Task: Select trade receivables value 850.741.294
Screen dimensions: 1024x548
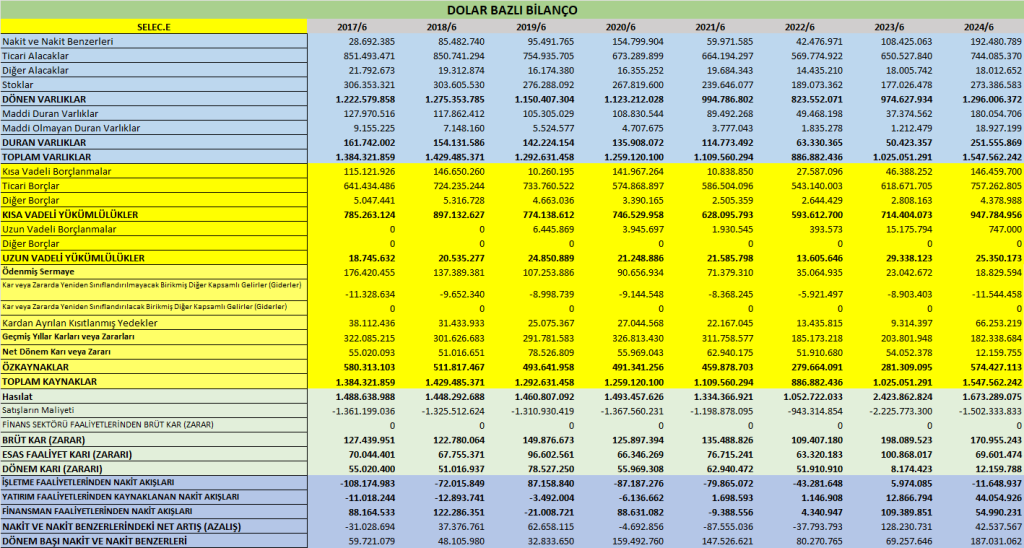Action: pyautogui.click(x=458, y=56)
